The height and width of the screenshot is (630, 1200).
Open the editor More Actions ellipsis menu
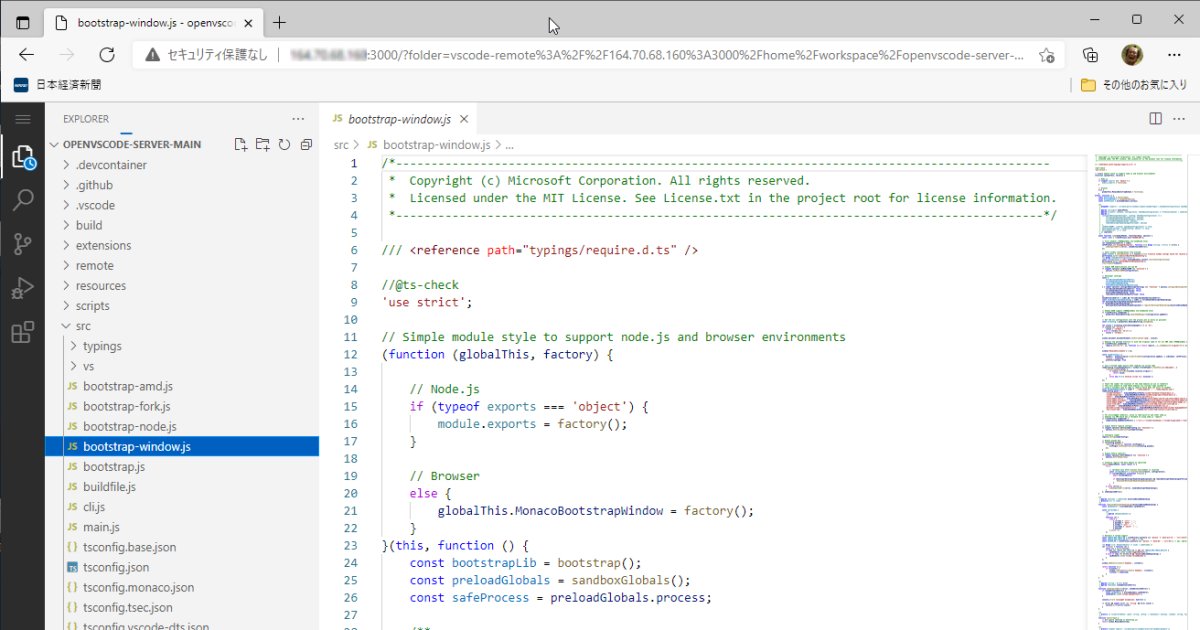coord(1179,118)
